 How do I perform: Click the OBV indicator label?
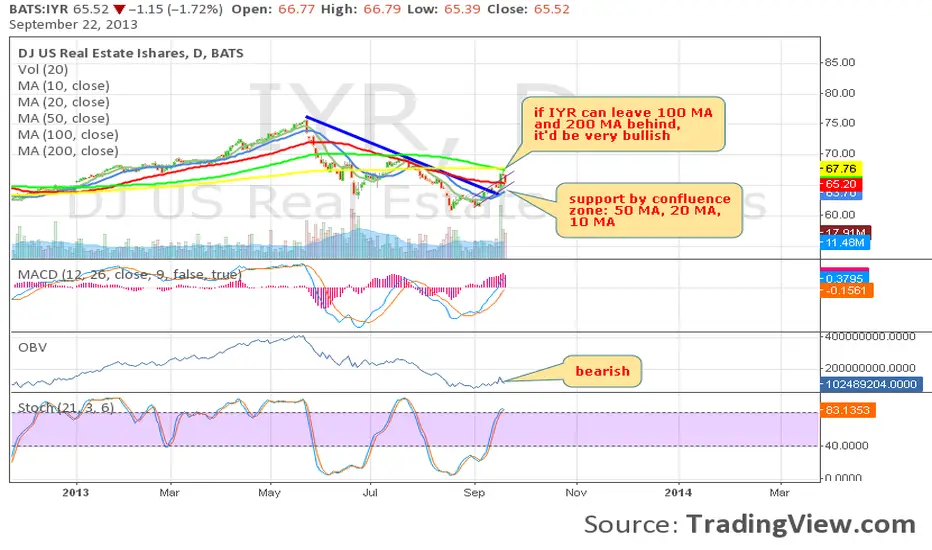[x=32, y=347]
